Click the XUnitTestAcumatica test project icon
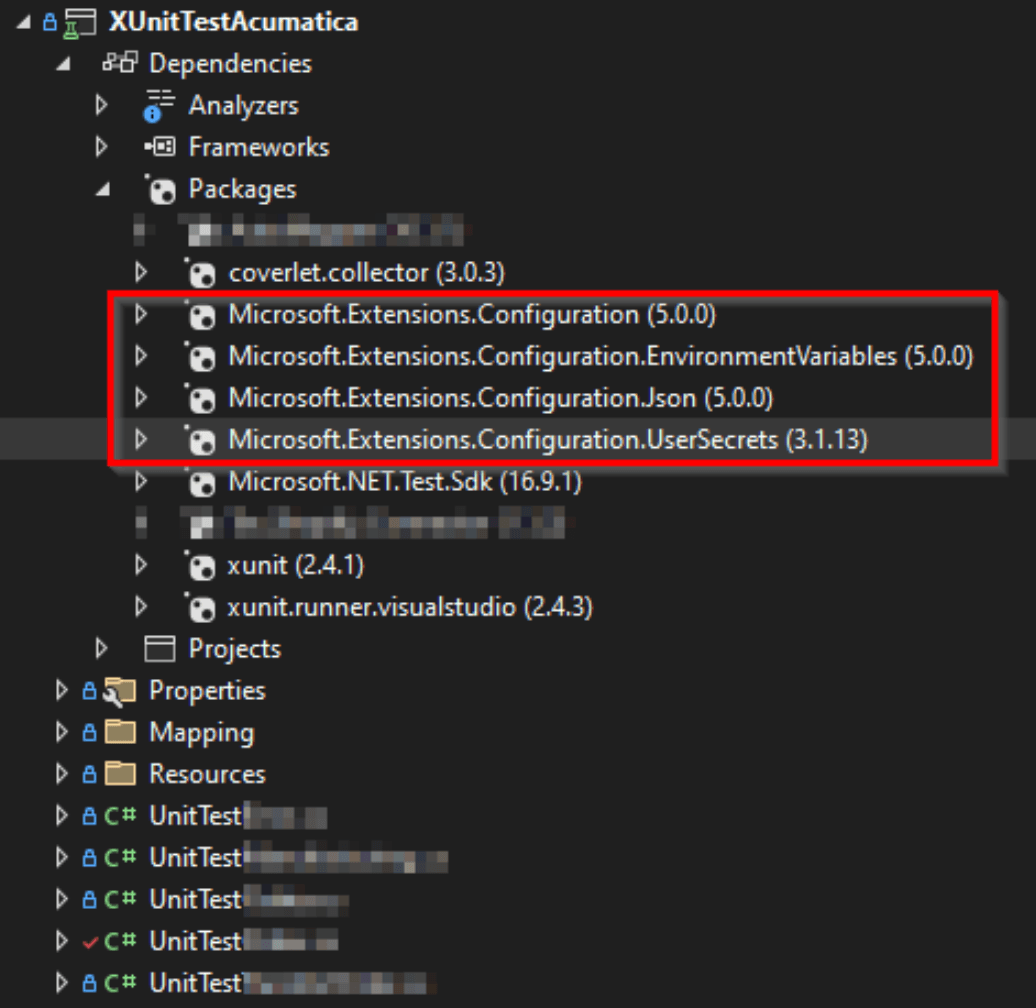Screen dimensions: 1036x1008 pyautogui.click(x=80, y=24)
